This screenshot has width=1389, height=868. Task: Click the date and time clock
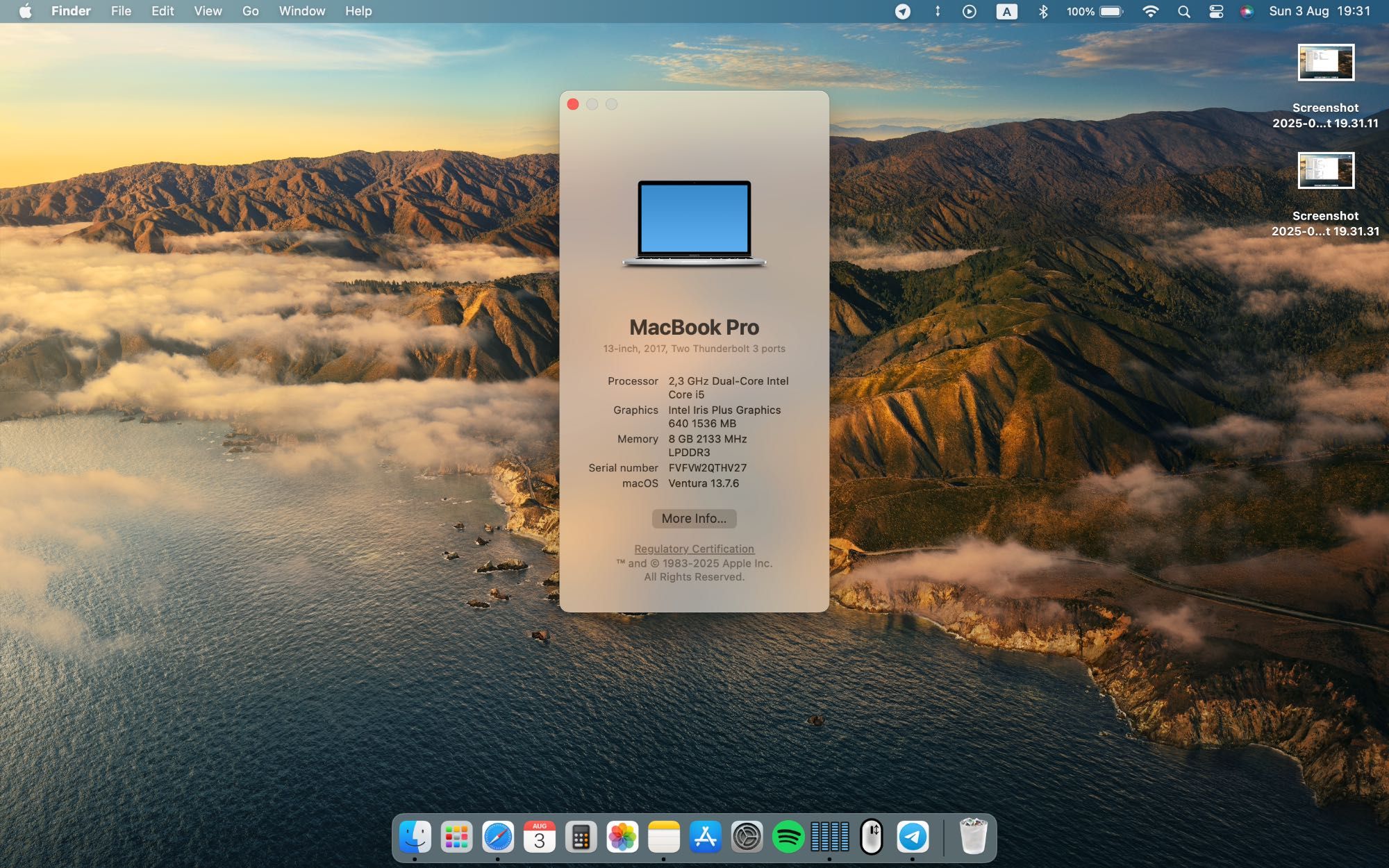1320,11
